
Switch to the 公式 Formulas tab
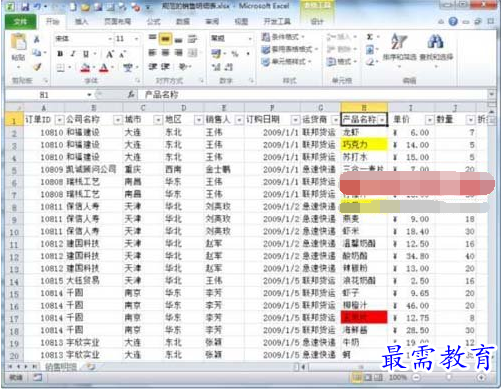pyautogui.click(x=153, y=22)
